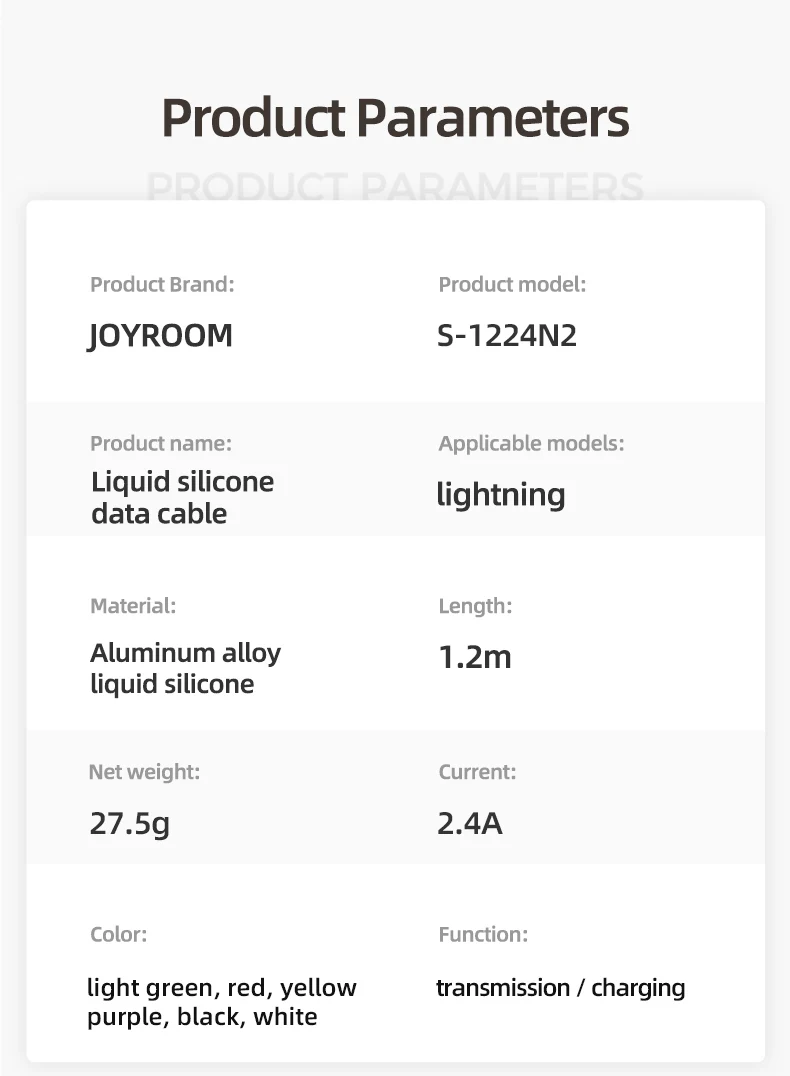Select Aluminum alloy liquid silicone text
This screenshot has width=790, height=1076.
[x=185, y=668]
